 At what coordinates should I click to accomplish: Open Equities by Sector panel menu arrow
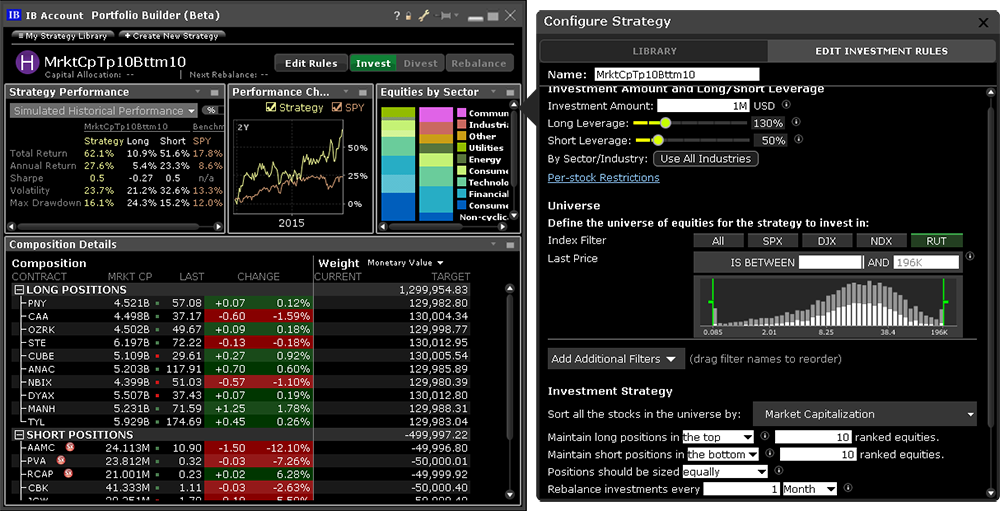(493, 93)
